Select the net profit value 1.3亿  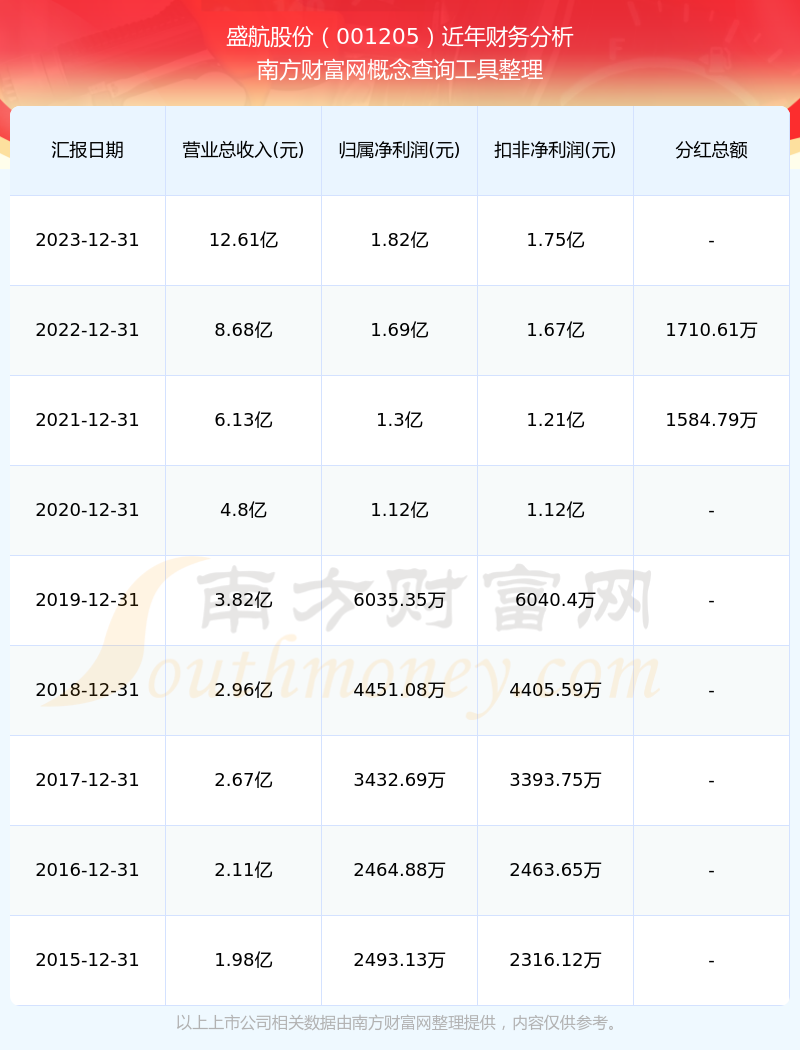point(400,420)
